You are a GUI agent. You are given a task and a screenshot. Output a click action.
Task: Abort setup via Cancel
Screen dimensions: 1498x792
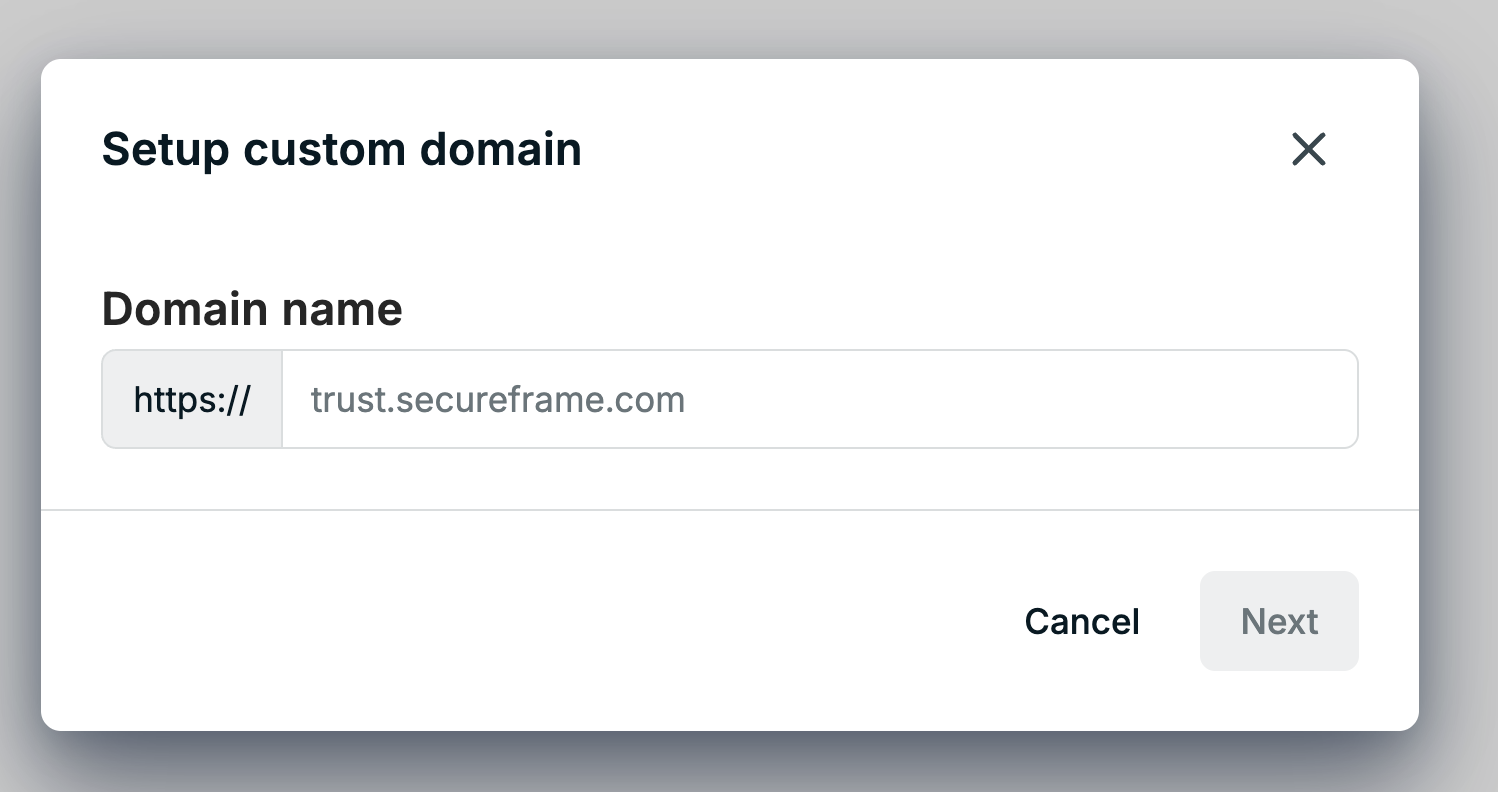point(1082,621)
